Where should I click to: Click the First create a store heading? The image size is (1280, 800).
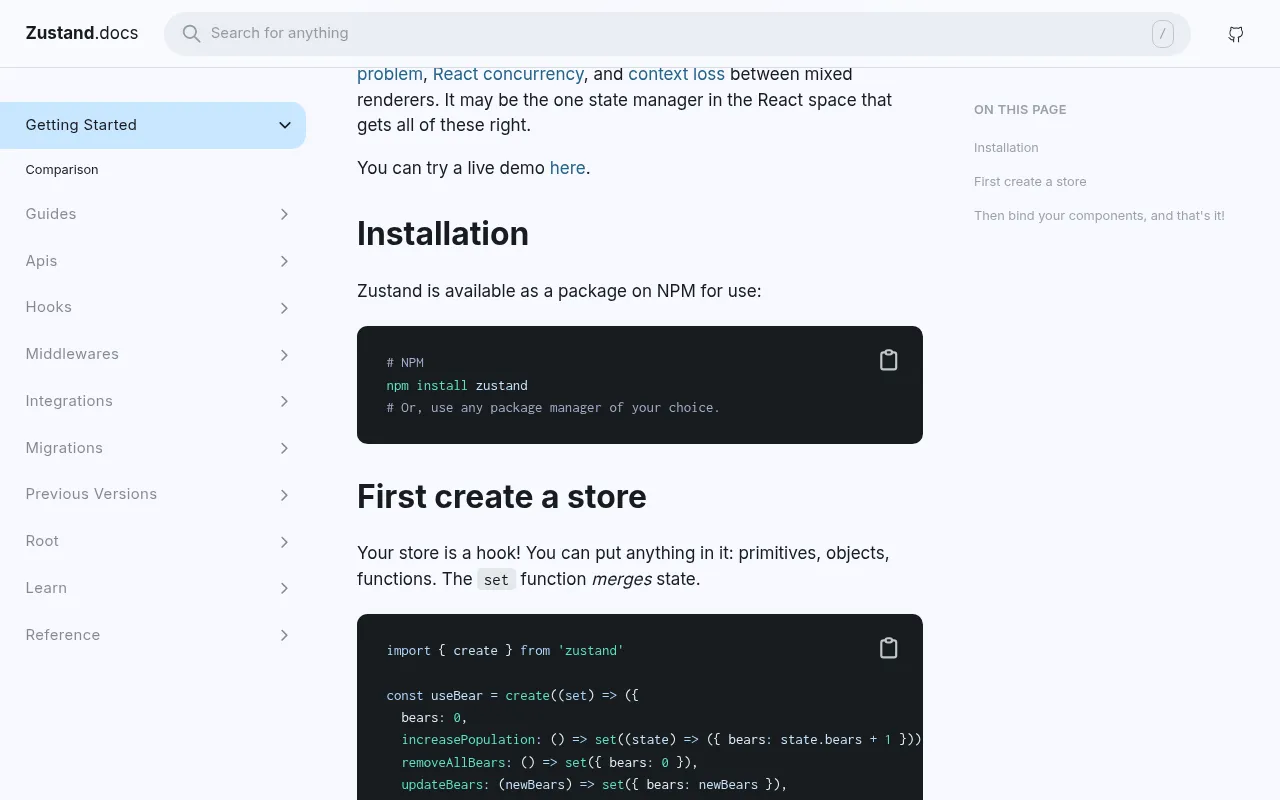pyautogui.click(x=502, y=497)
